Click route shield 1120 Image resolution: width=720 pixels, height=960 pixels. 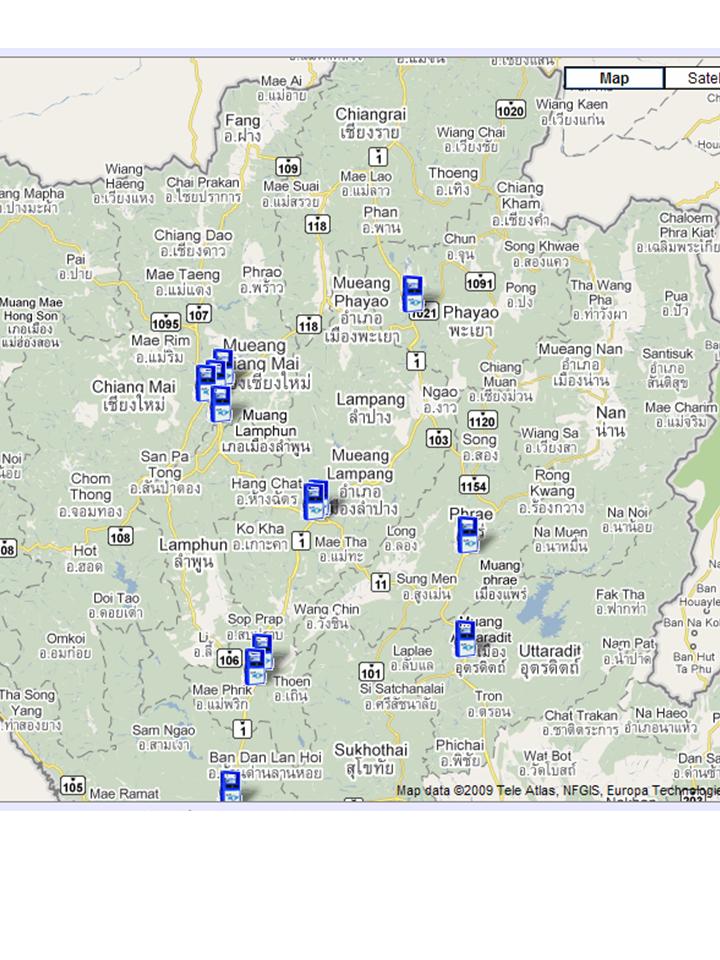tap(482, 420)
